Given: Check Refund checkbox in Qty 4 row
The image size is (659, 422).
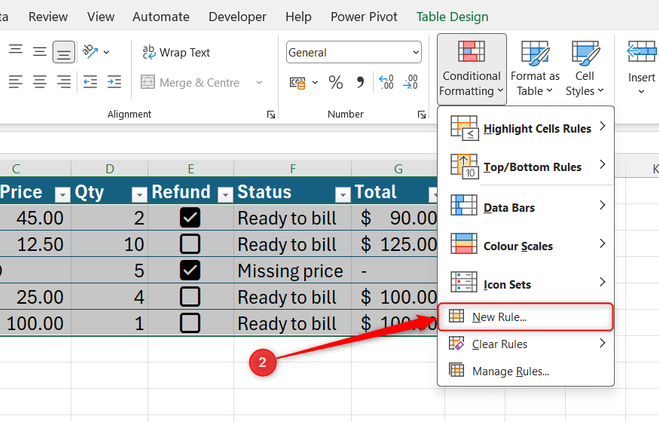Looking at the screenshot, I should 190,297.
